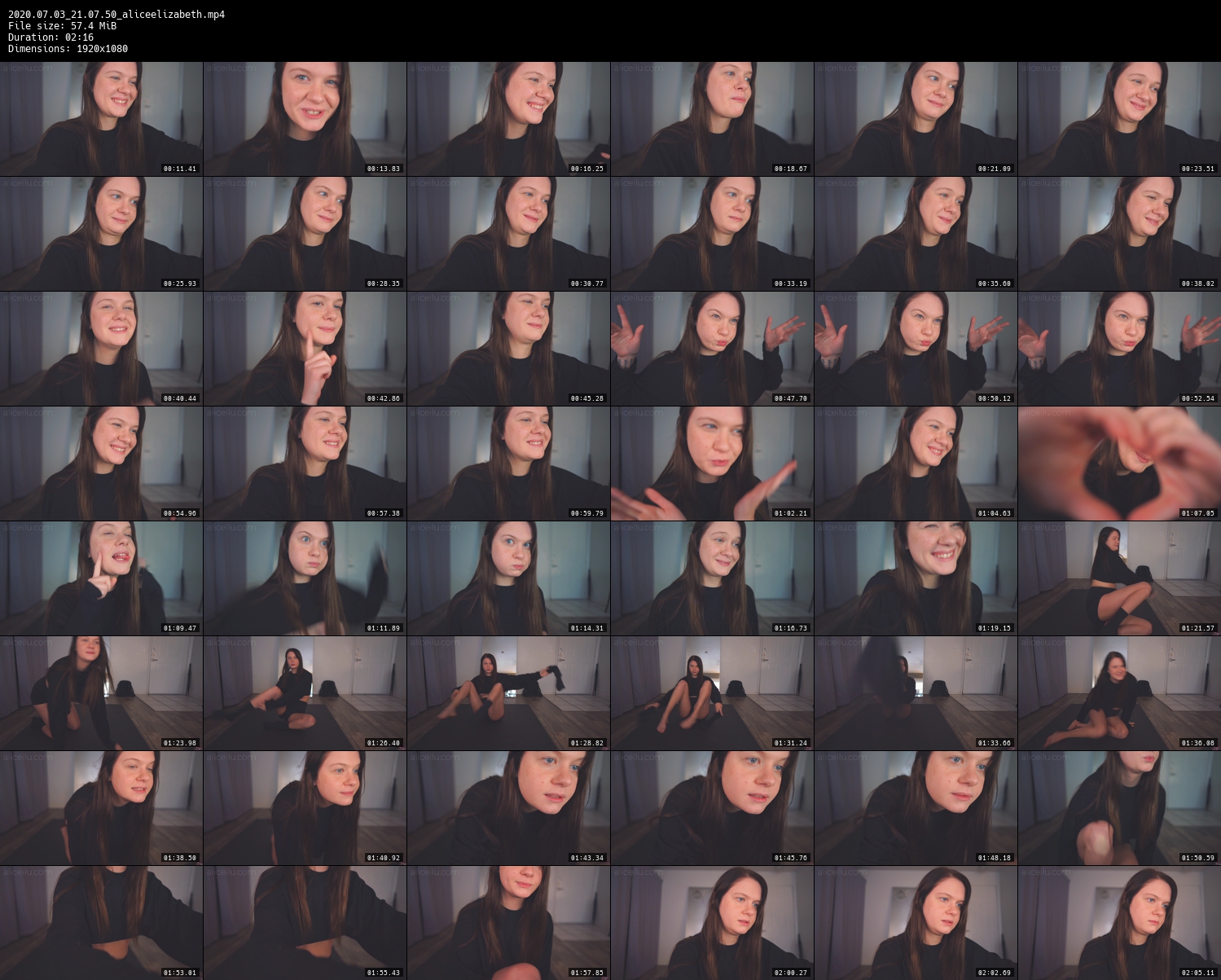1221x980 pixels.
Task: Select the frame stamped 01:53.01
Action: (x=101, y=922)
